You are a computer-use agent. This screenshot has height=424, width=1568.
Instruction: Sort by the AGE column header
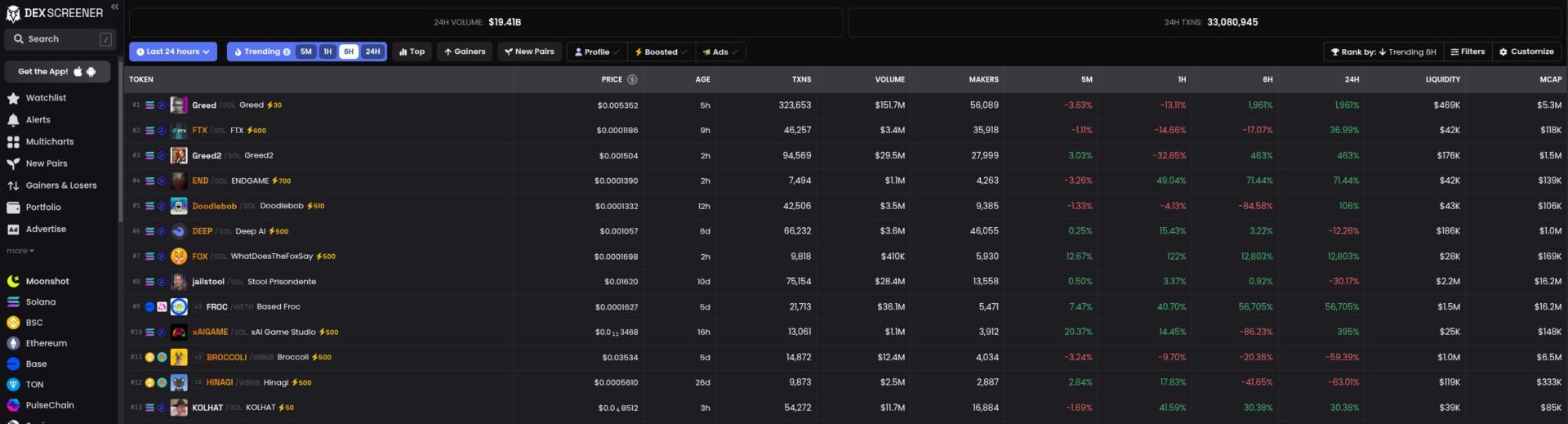(702, 79)
